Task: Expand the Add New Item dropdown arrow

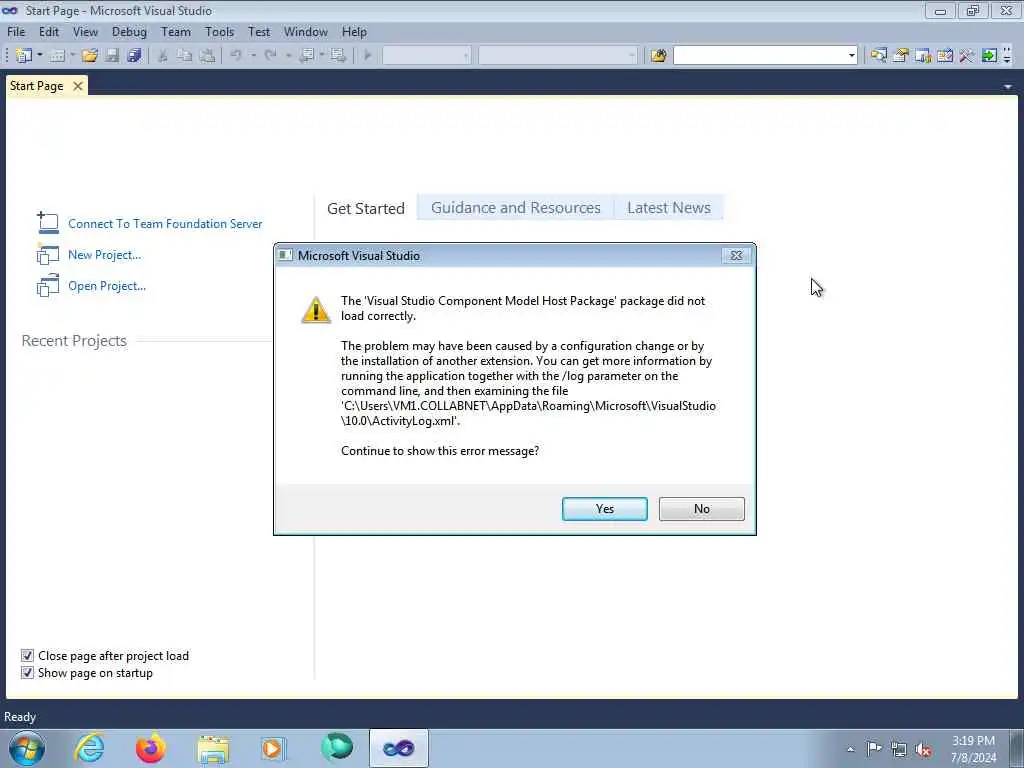Action: 72,56
